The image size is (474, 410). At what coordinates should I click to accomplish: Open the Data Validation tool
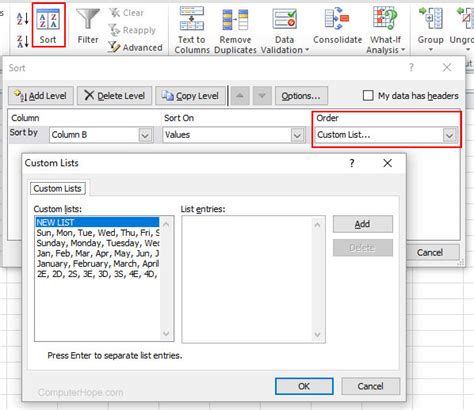(284, 30)
